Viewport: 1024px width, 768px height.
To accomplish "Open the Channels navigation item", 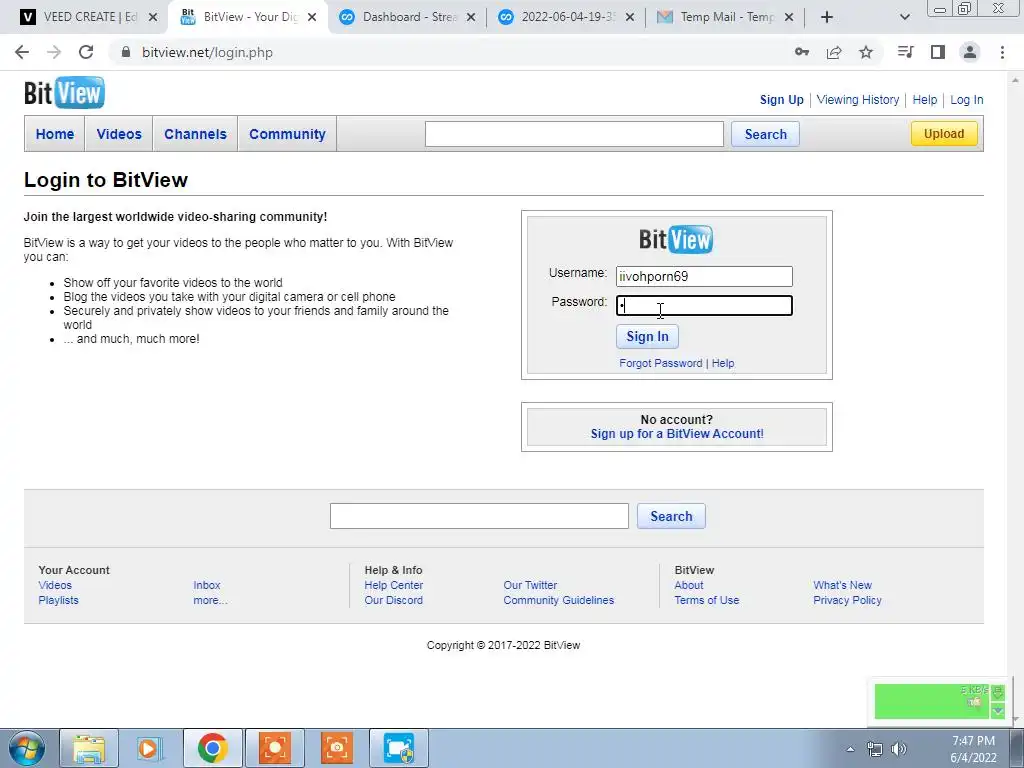I will pos(195,134).
